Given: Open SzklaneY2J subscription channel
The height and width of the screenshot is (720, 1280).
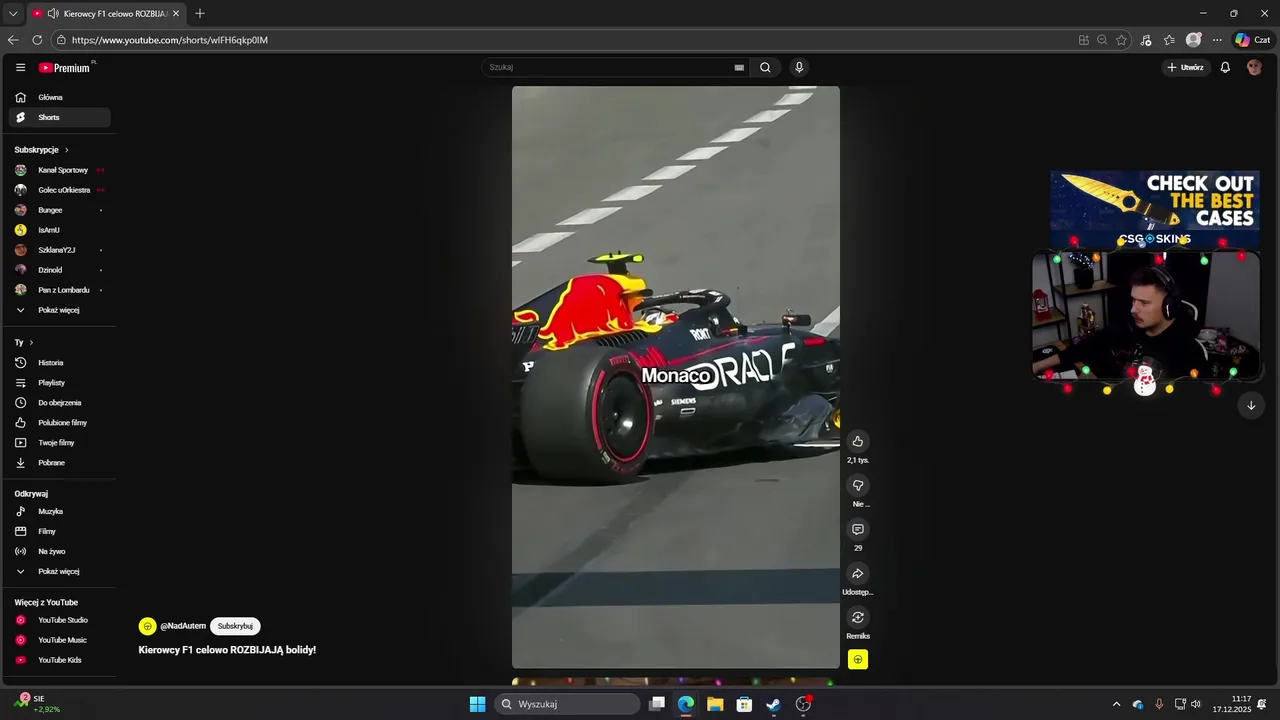Looking at the screenshot, I should 60,250.
